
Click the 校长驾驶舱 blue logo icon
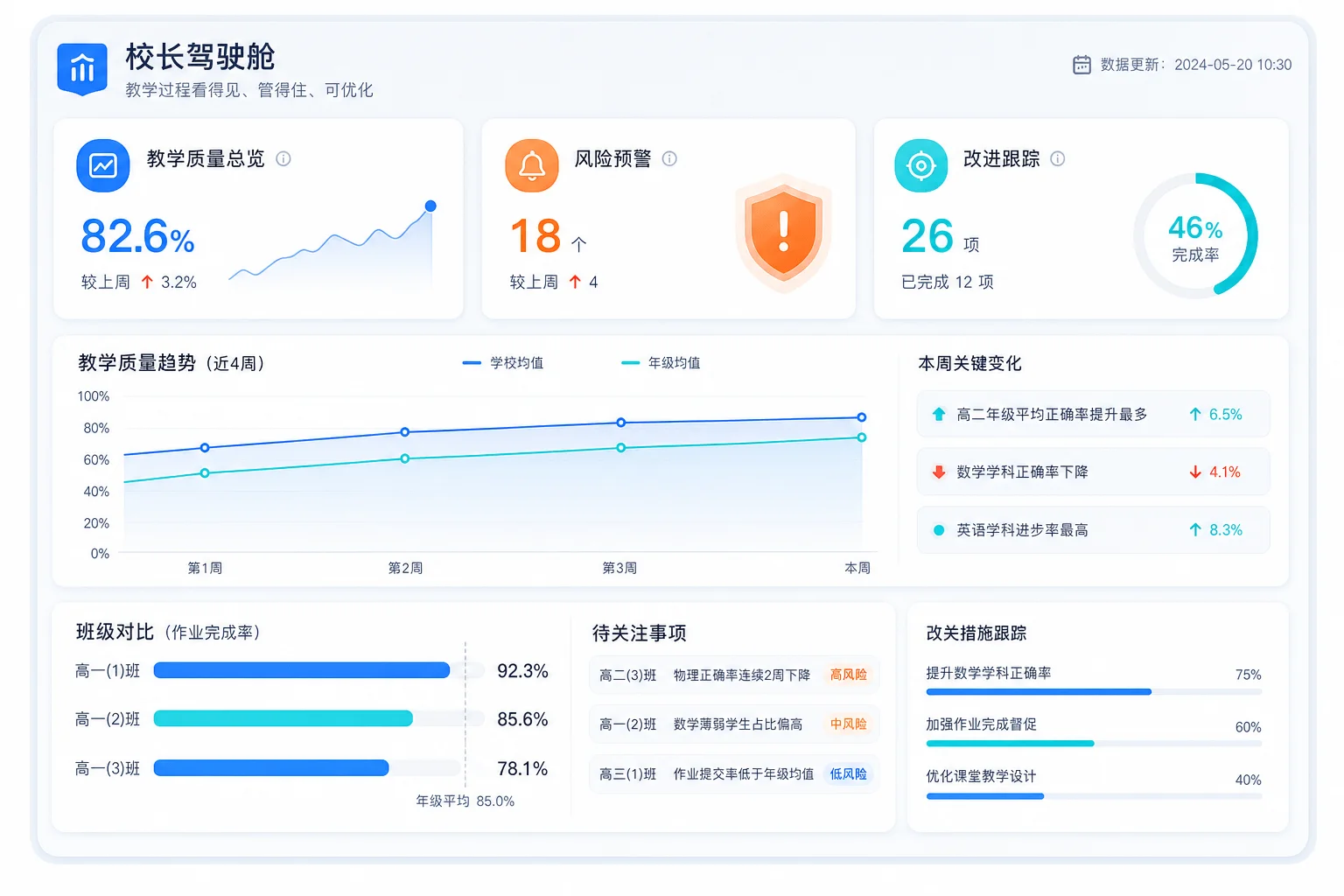82,68
